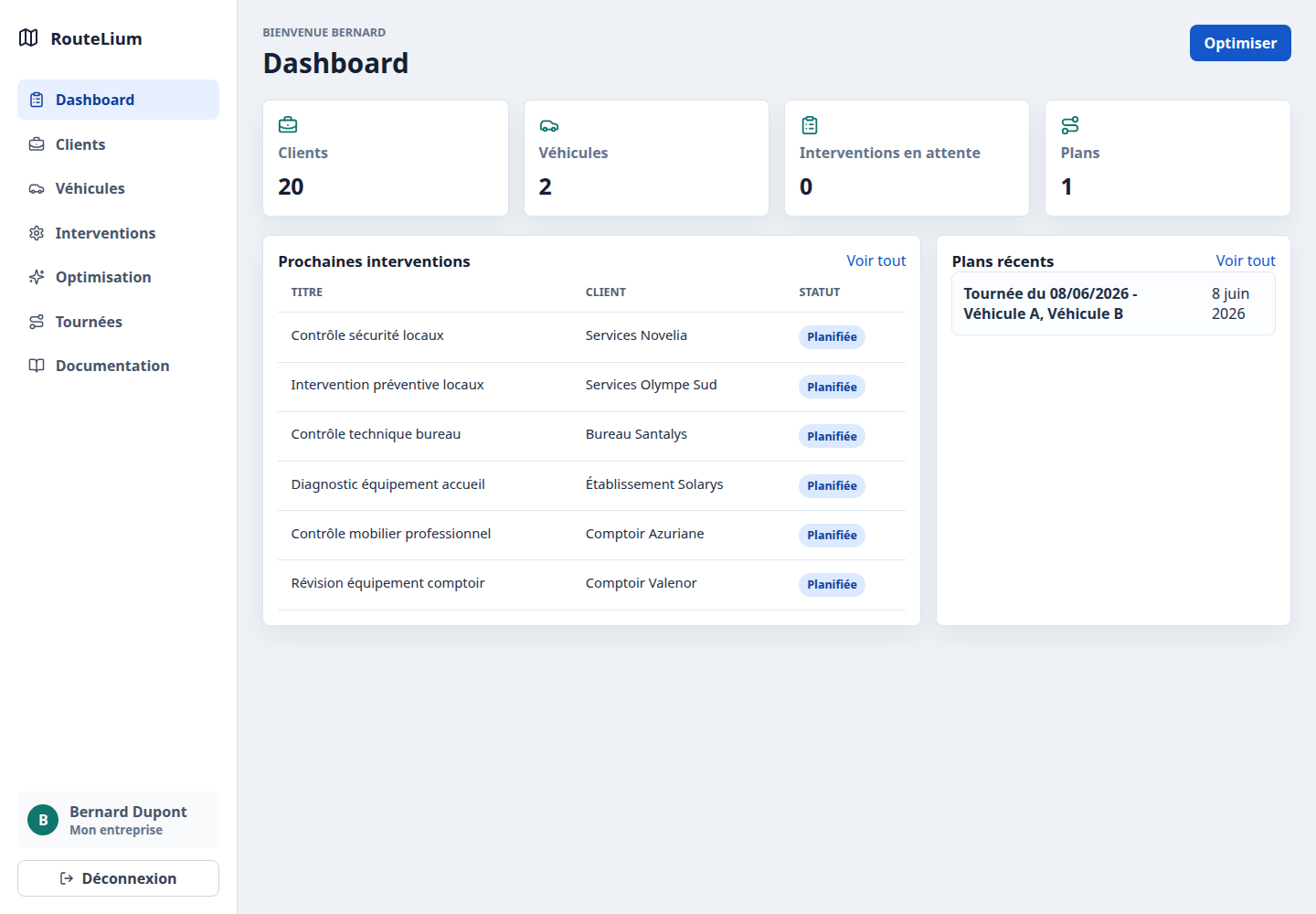Viewport: 1316px width, 914px height.
Task: Select row Contrôle technique bureau
Action: 591,436
